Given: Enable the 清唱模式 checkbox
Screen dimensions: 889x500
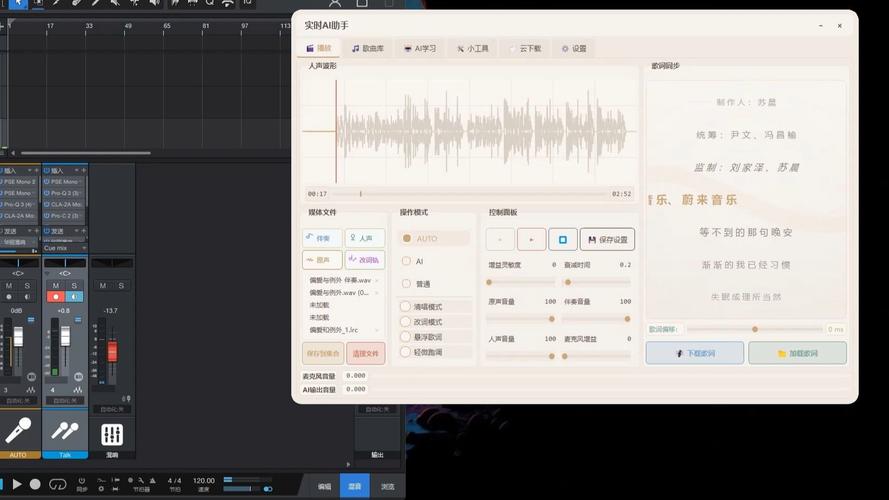Looking at the screenshot, I should pos(406,307).
